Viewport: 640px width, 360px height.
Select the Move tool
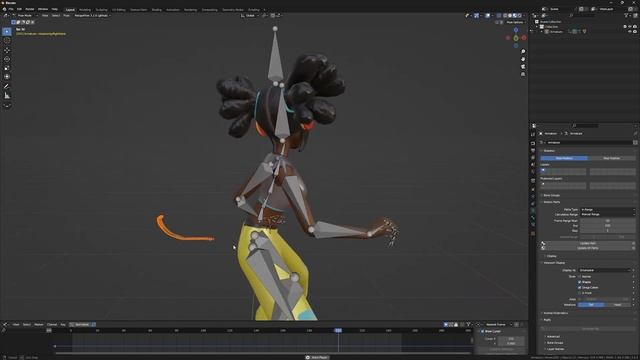pyautogui.click(x=7, y=50)
